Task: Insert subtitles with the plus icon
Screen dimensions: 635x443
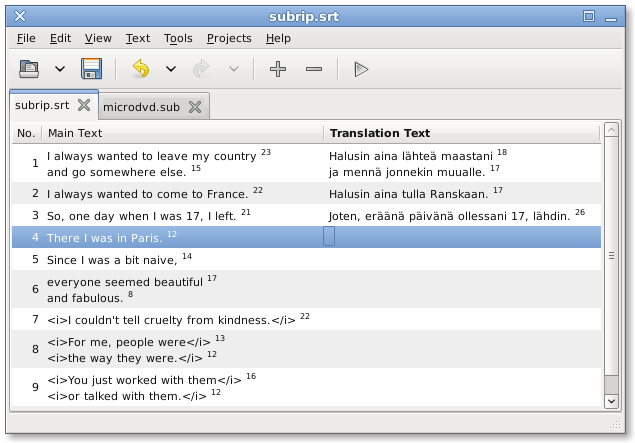Action: coord(278,69)
